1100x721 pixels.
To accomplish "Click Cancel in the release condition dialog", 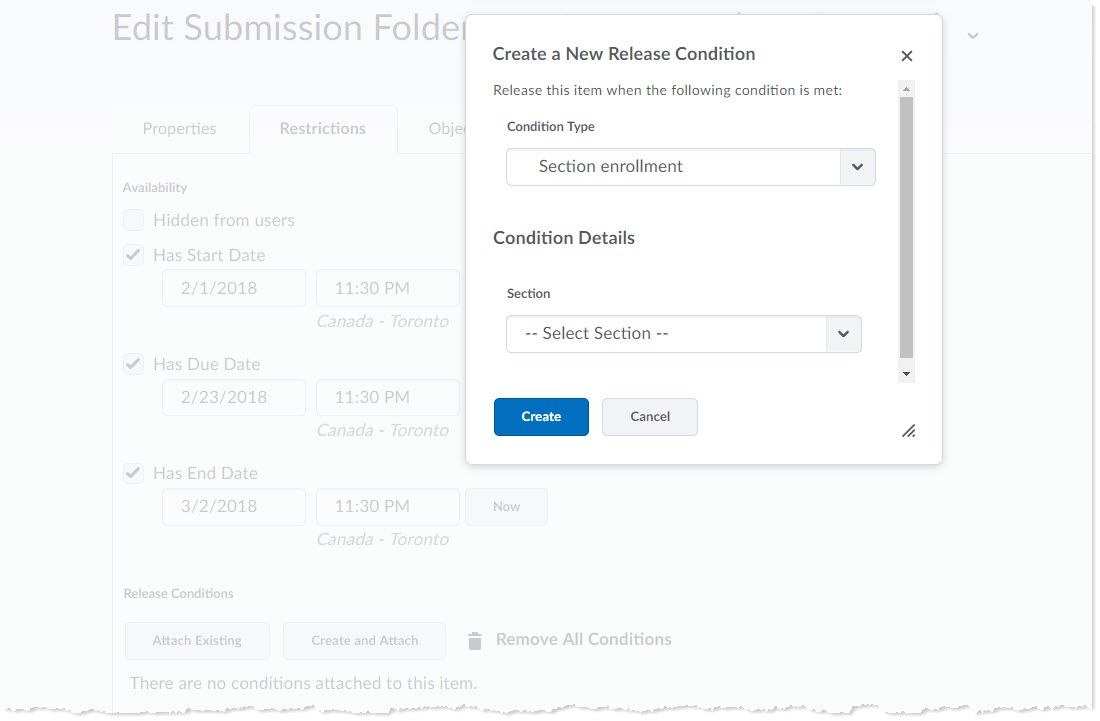I will click(649, 417).
